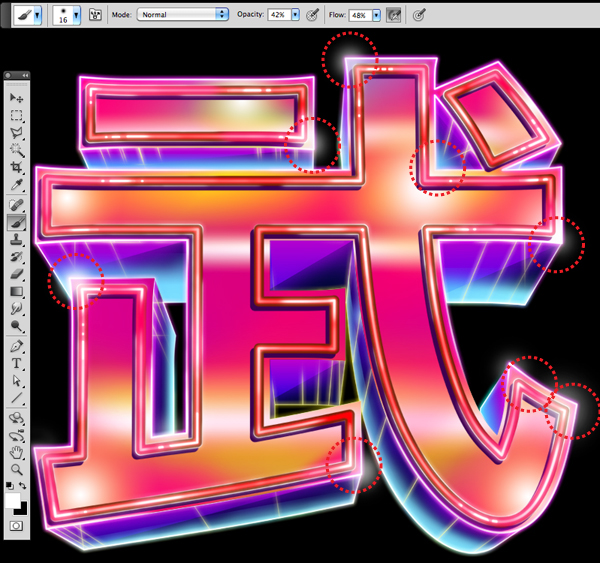Toggle Quick Mask mode
The width and height of the screenshot is (600, 563).
click(x=16, y=525)
